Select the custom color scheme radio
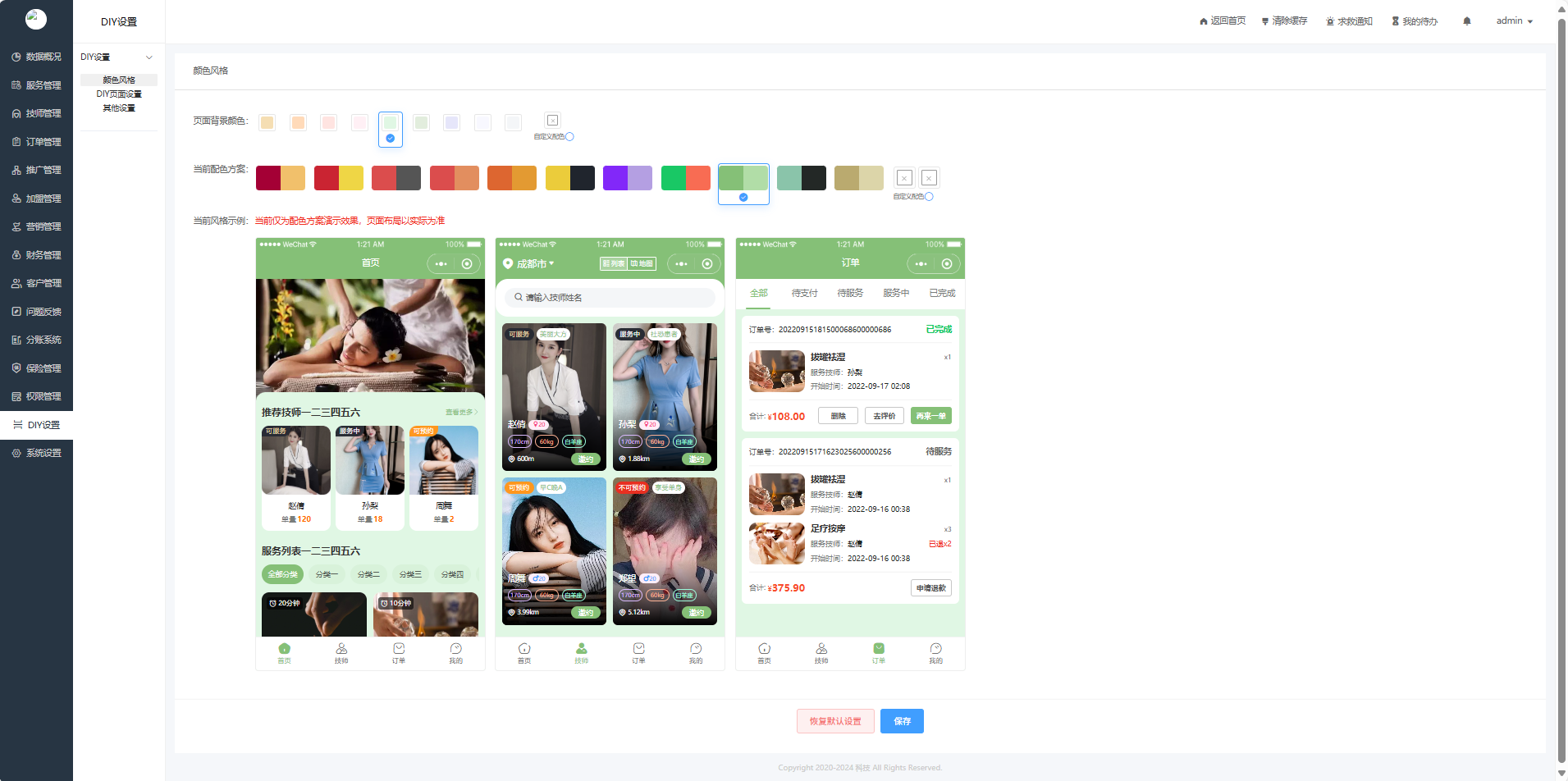Screen dimensions: 1568x781 click(x=929, y=197)
